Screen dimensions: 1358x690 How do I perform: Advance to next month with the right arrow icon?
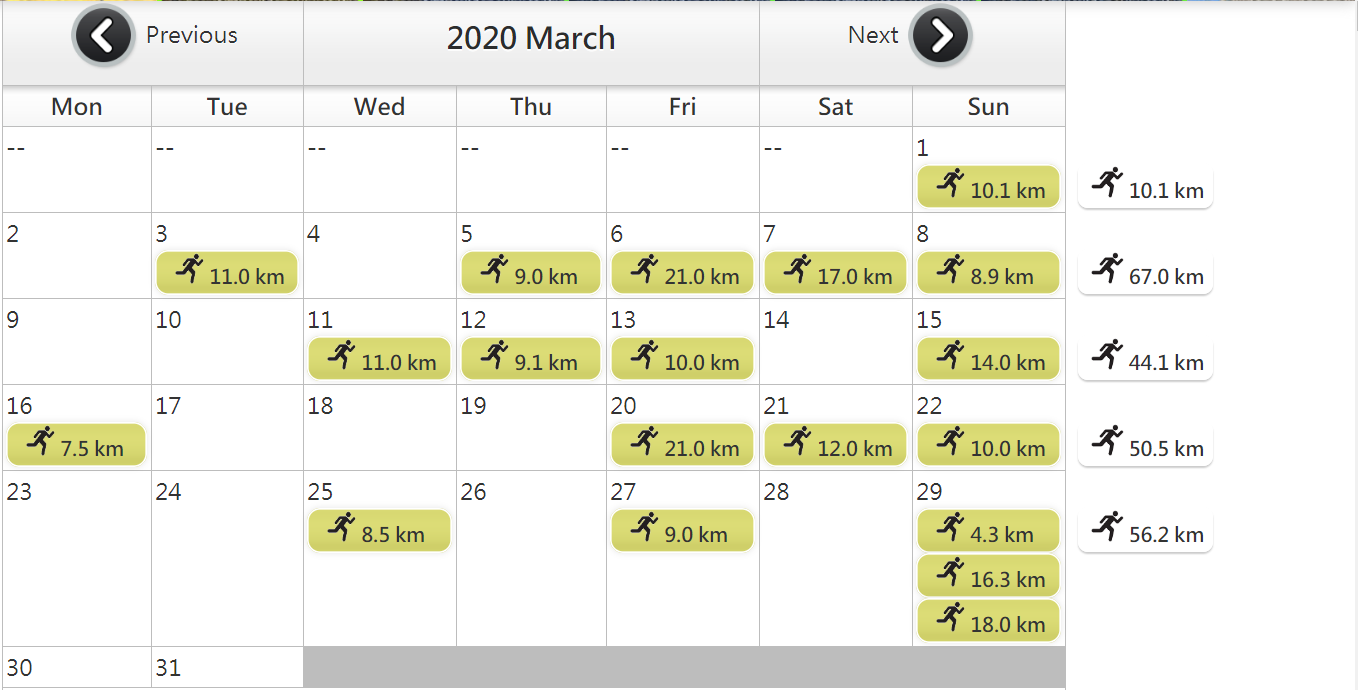point(940,36)
